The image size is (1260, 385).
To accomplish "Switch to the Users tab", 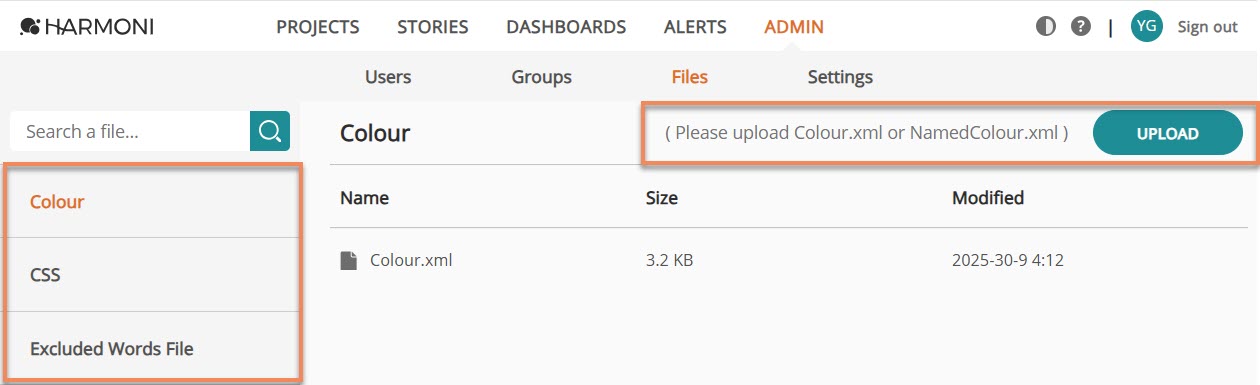I will point(388,77).
